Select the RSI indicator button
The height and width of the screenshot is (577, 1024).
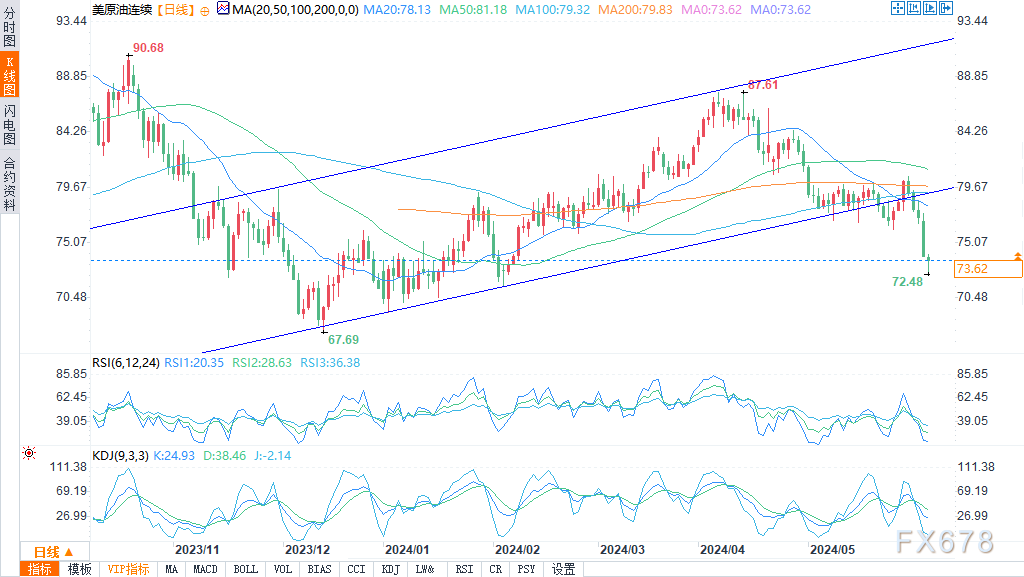coord(464,569)
